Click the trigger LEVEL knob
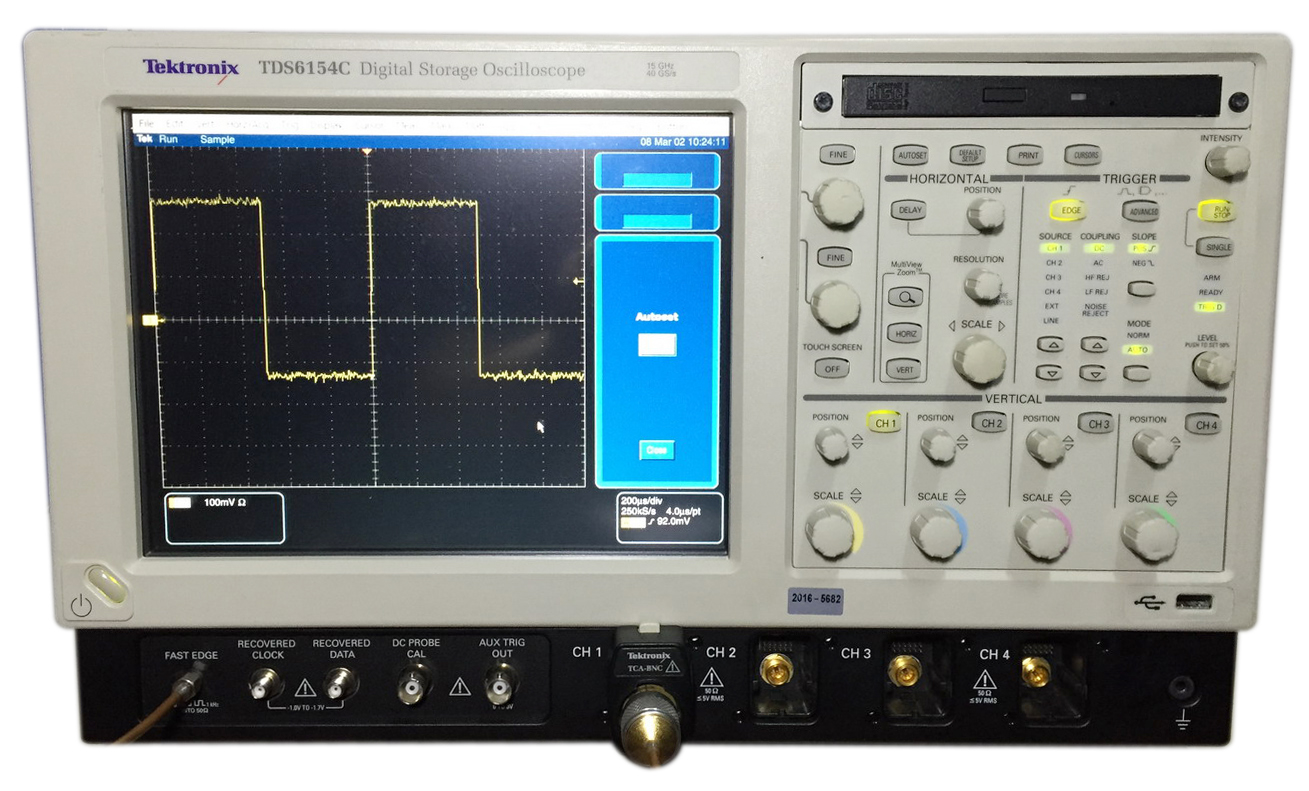1309x791 pixels. point(1212,369)
